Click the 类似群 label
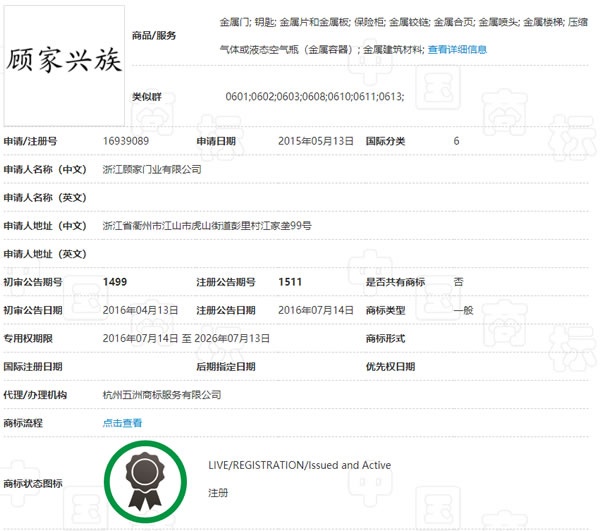The height and width of the screenshot is (531, 600). click(147, 96)
